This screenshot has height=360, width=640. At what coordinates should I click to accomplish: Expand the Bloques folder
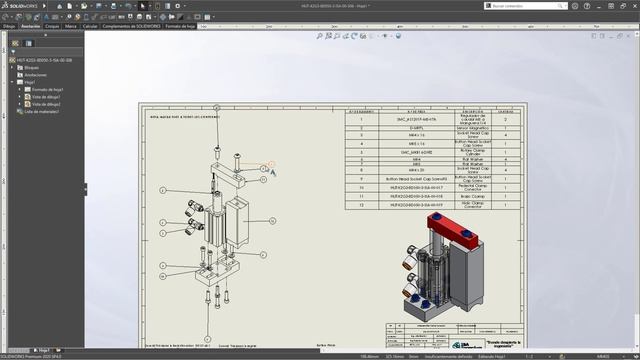[12, 67]
